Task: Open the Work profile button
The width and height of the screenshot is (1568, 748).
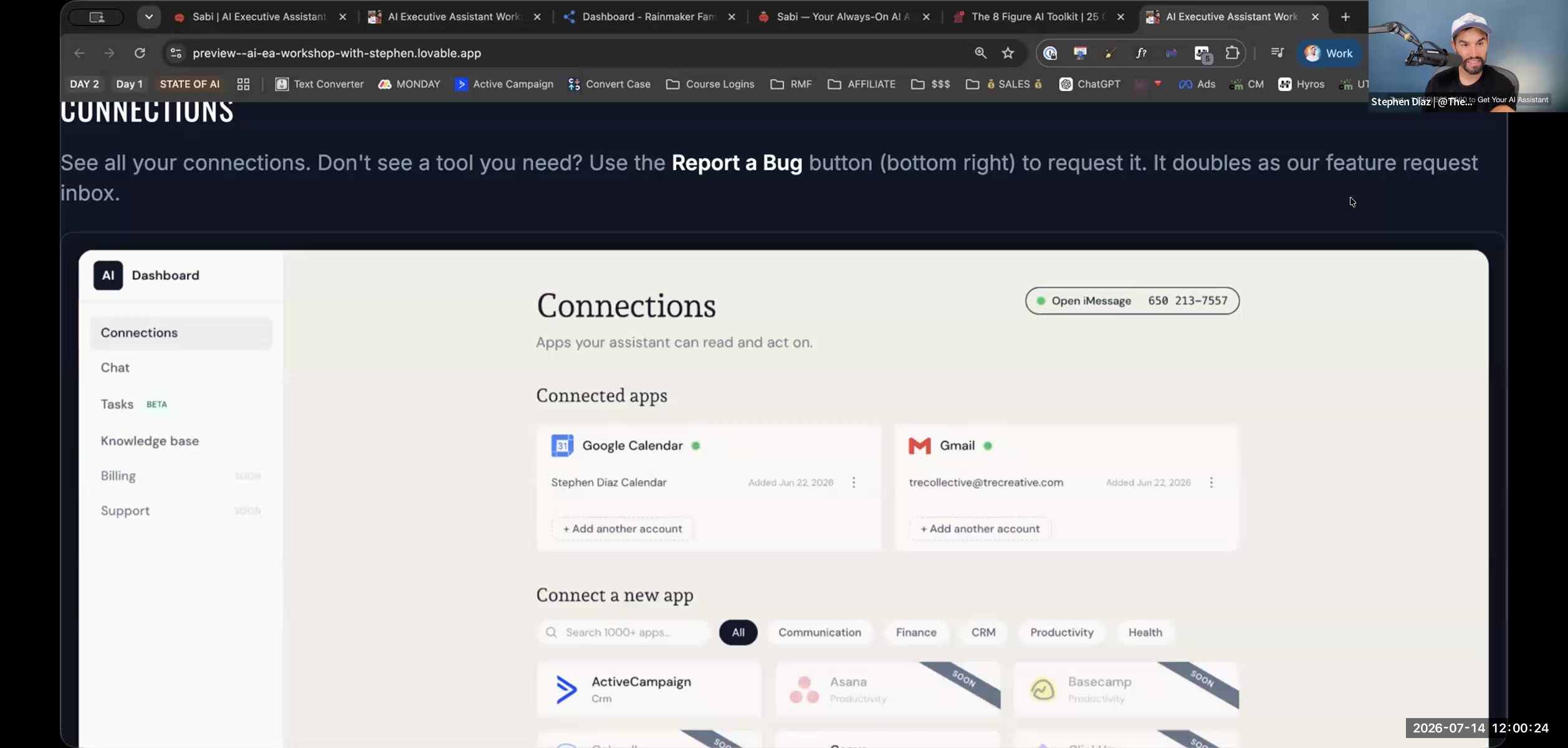Action: pos(1329,53)
